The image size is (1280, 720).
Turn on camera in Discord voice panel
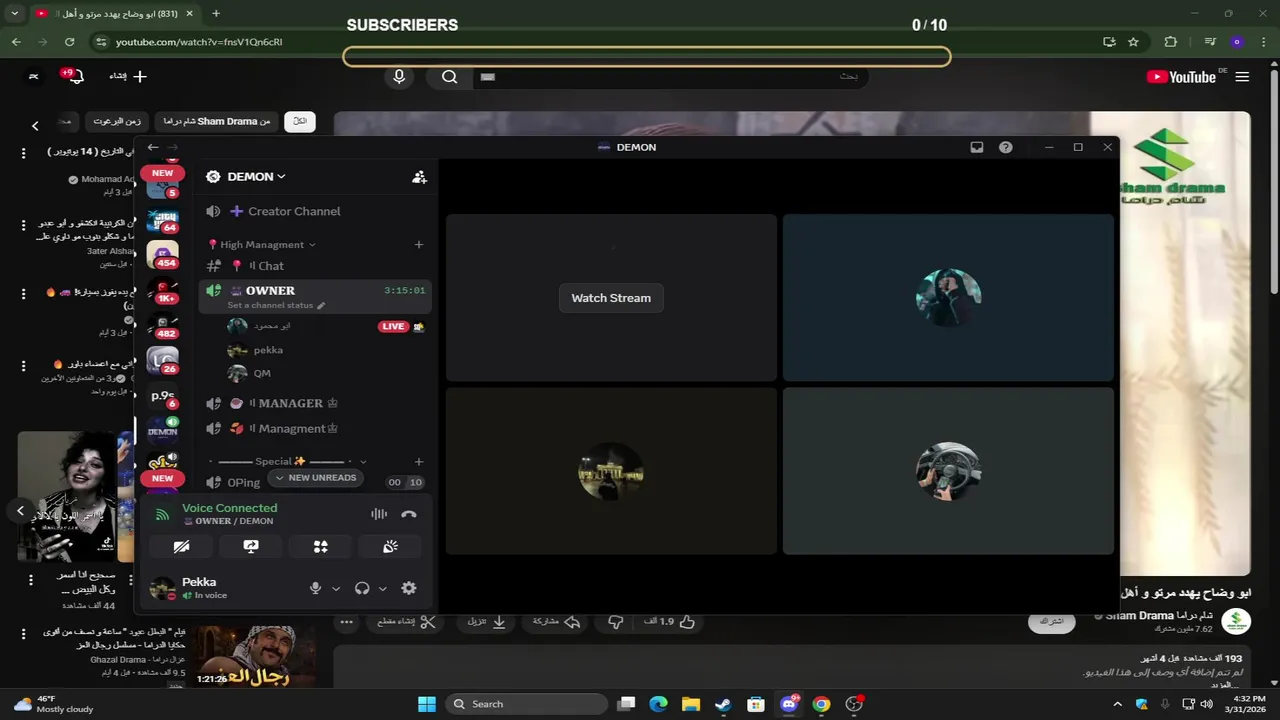pos(181,547)
